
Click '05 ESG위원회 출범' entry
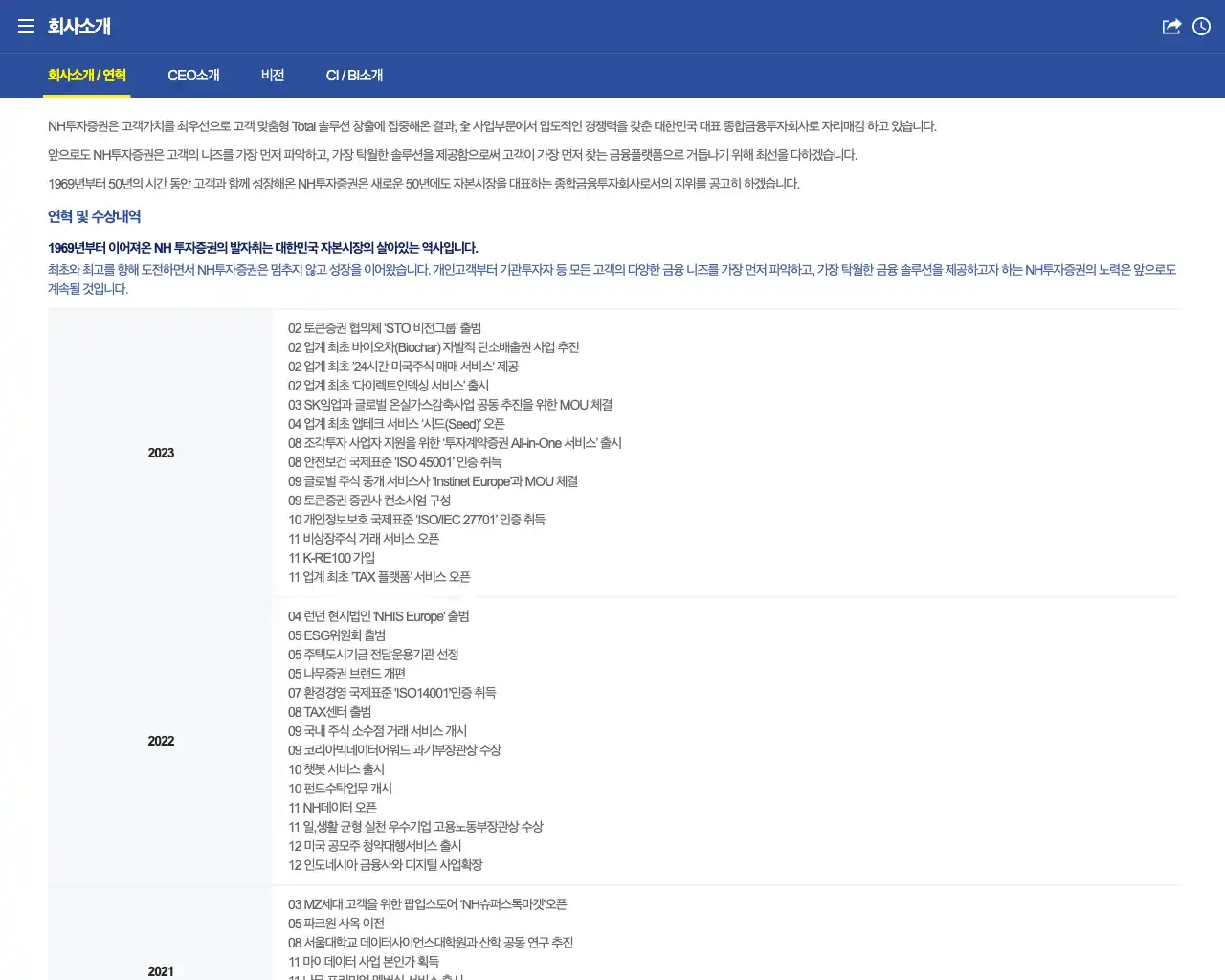click(337, 635)
